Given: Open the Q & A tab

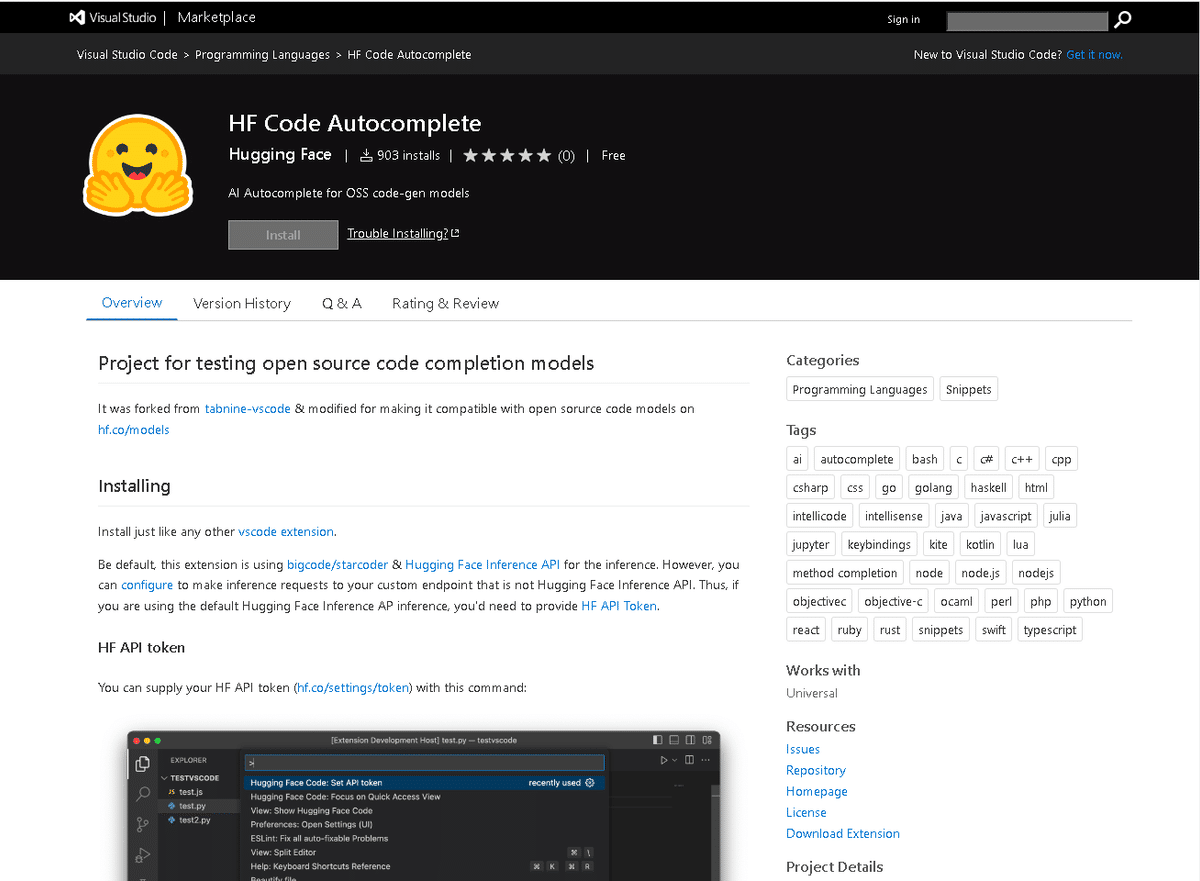Looking at the screenshot, I should pyautogui.click(x=341, y=303).
